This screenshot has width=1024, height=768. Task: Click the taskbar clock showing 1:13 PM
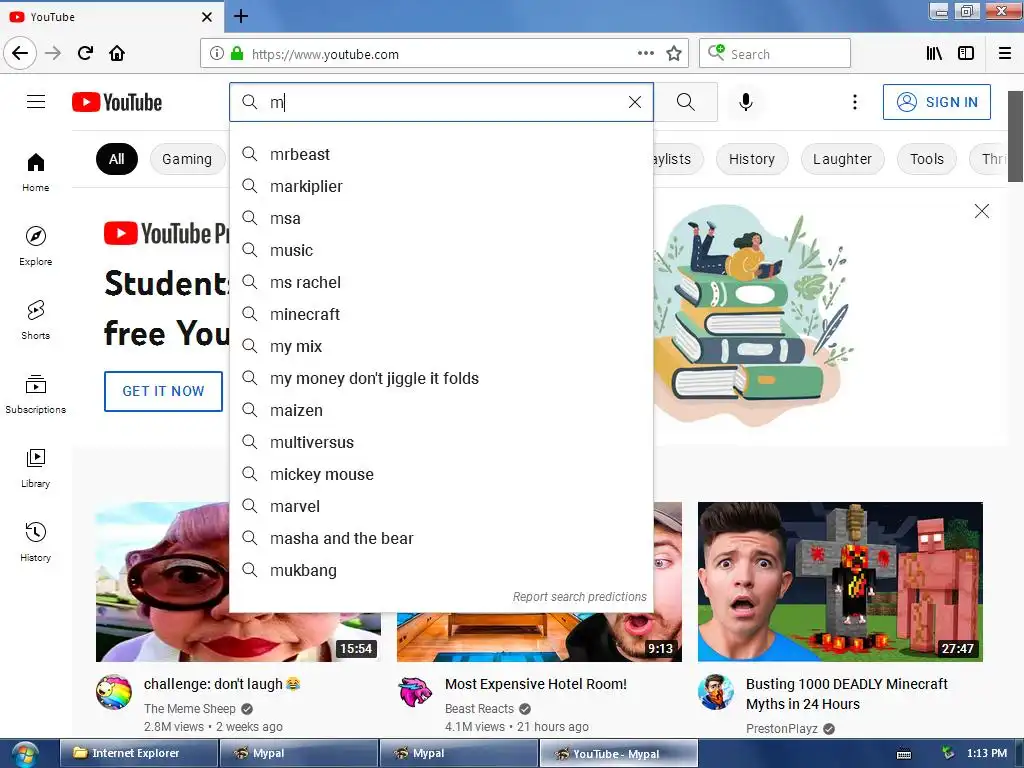tap(986, 753)
